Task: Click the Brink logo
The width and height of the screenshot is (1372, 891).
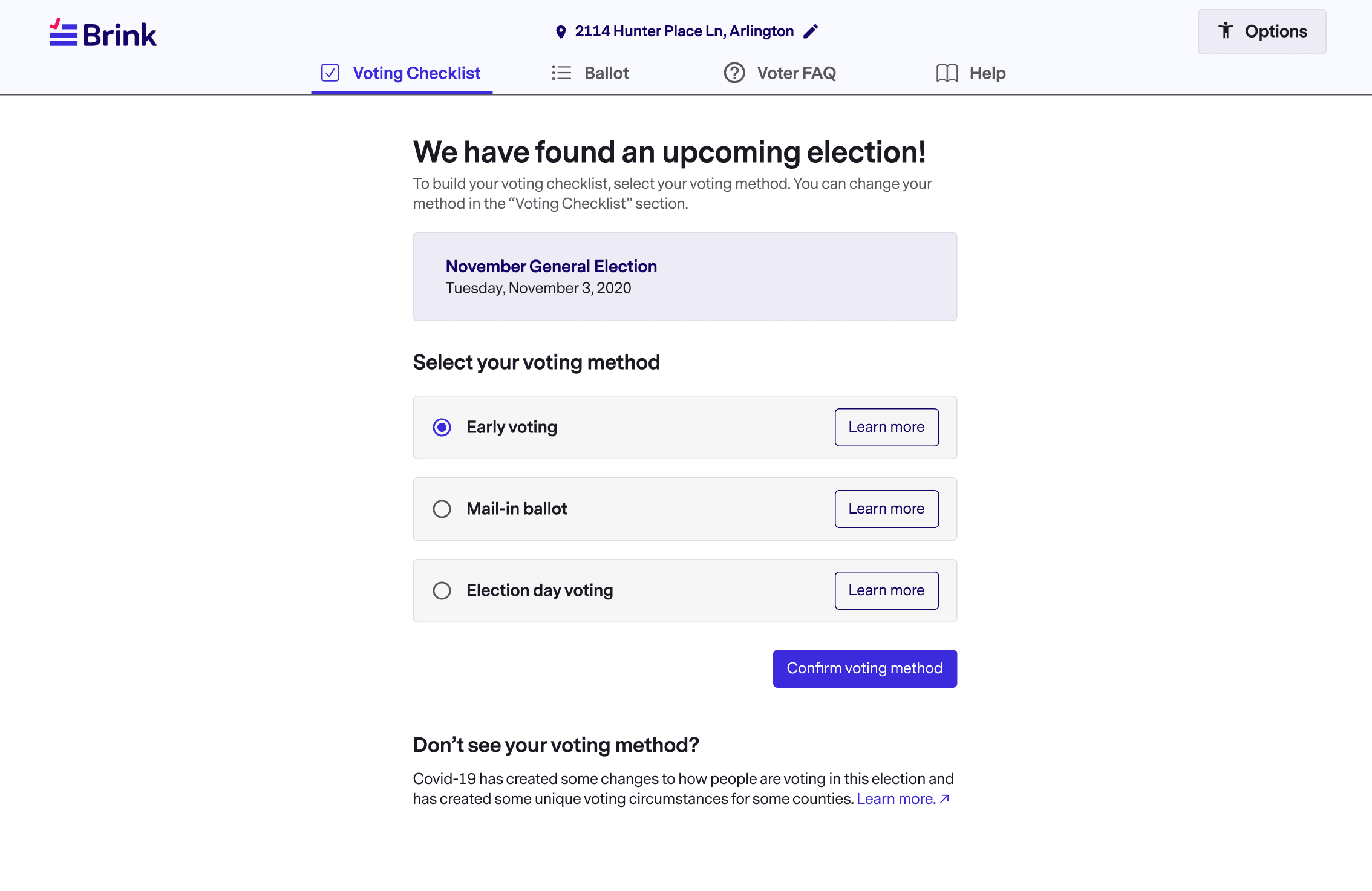Action: [102, 33]
